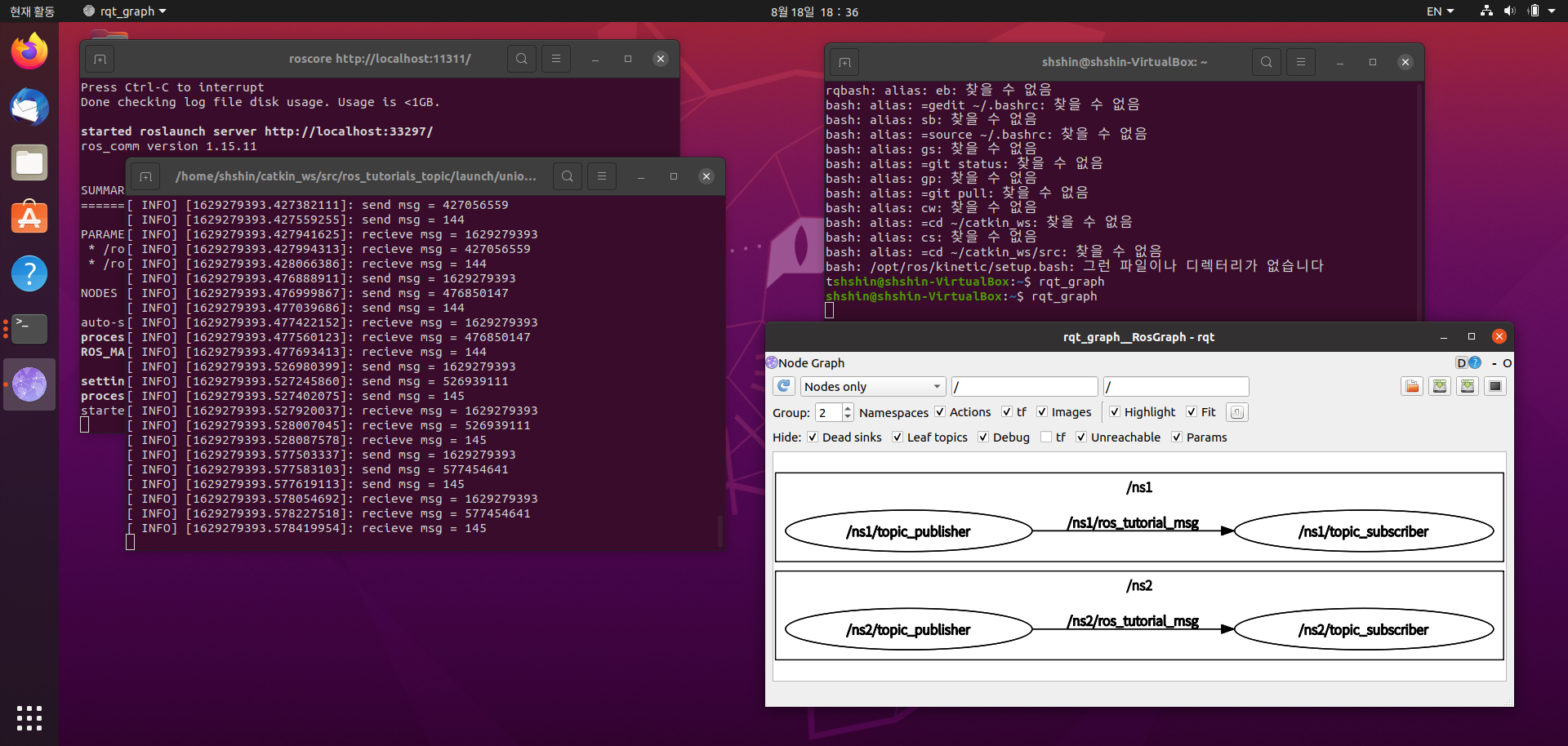Click the /ns2/ros_tutorial_msg edge label

point(1133,620)
